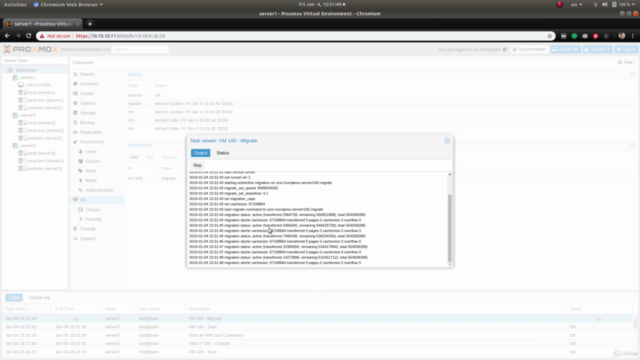The width and height of the screenshot is (640, 360).
Task: Select local-lvm (server3) storage in tree
Action: coord(45,161)
